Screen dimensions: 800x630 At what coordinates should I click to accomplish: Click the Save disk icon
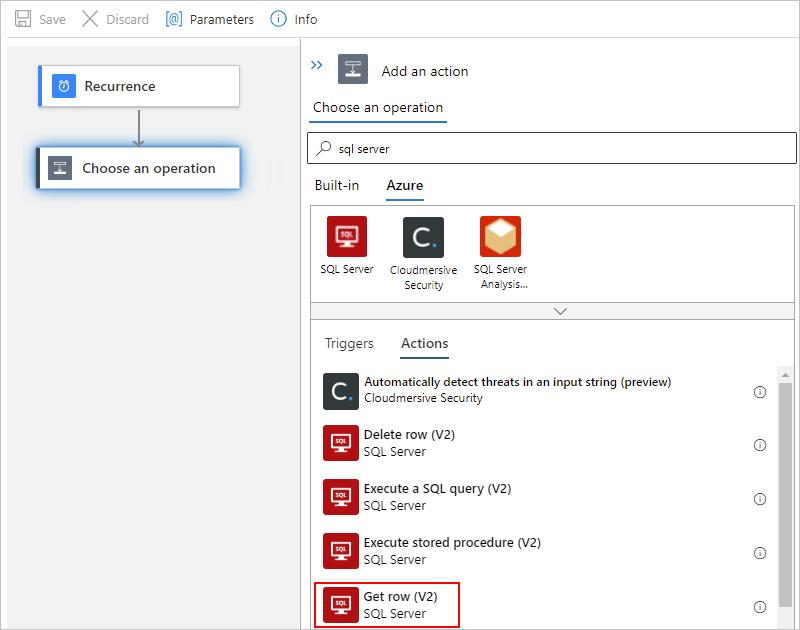pos(23,19)
